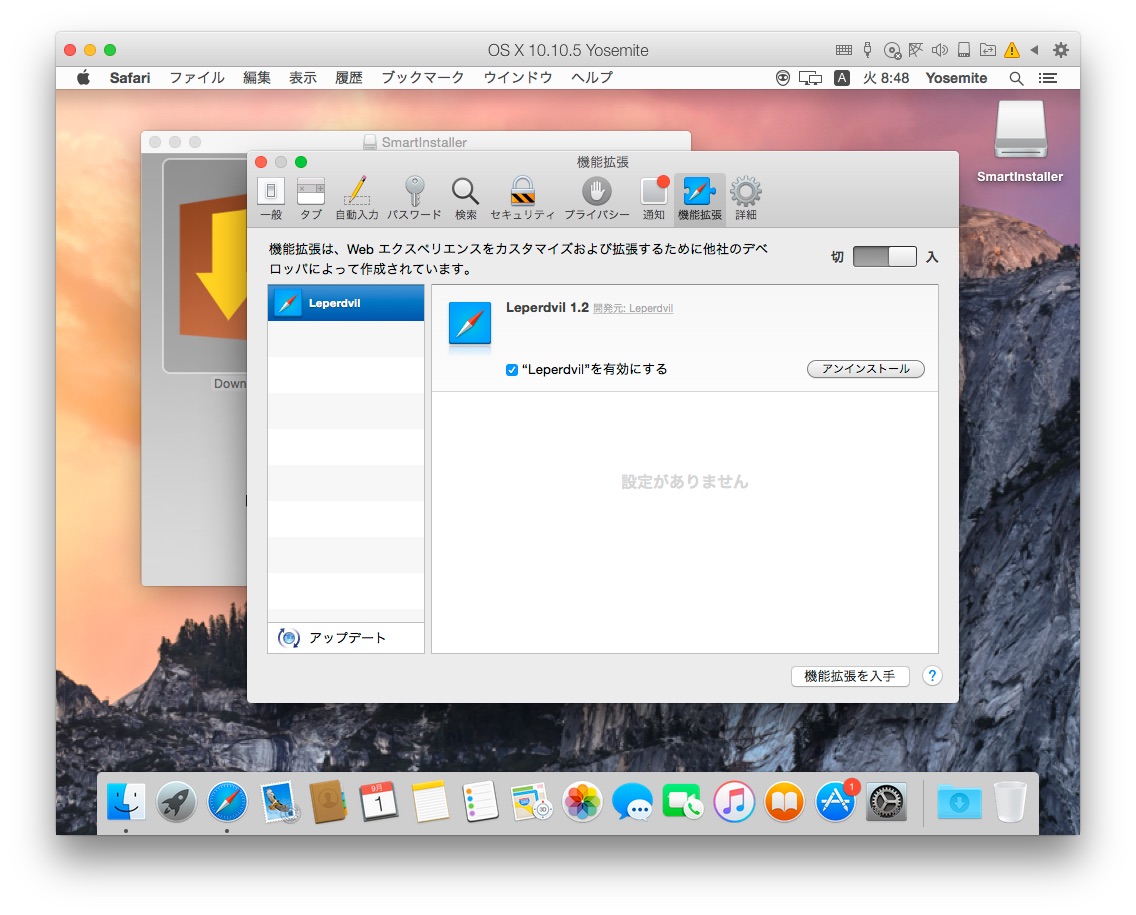Select the 機能拡張 (Extensions) pane icon

coord(699,199)
